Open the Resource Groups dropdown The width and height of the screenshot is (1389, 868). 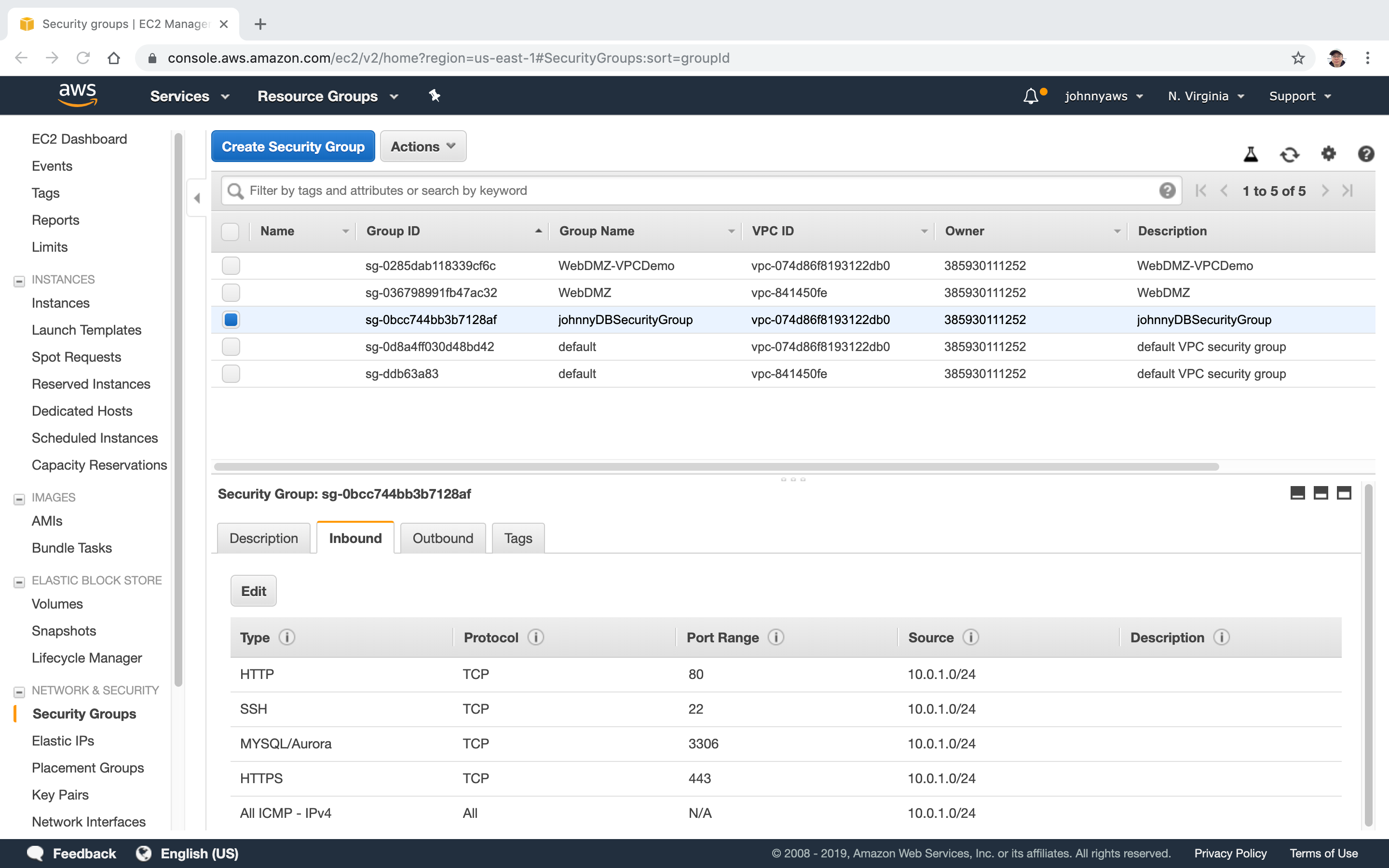tap(328, 96)
